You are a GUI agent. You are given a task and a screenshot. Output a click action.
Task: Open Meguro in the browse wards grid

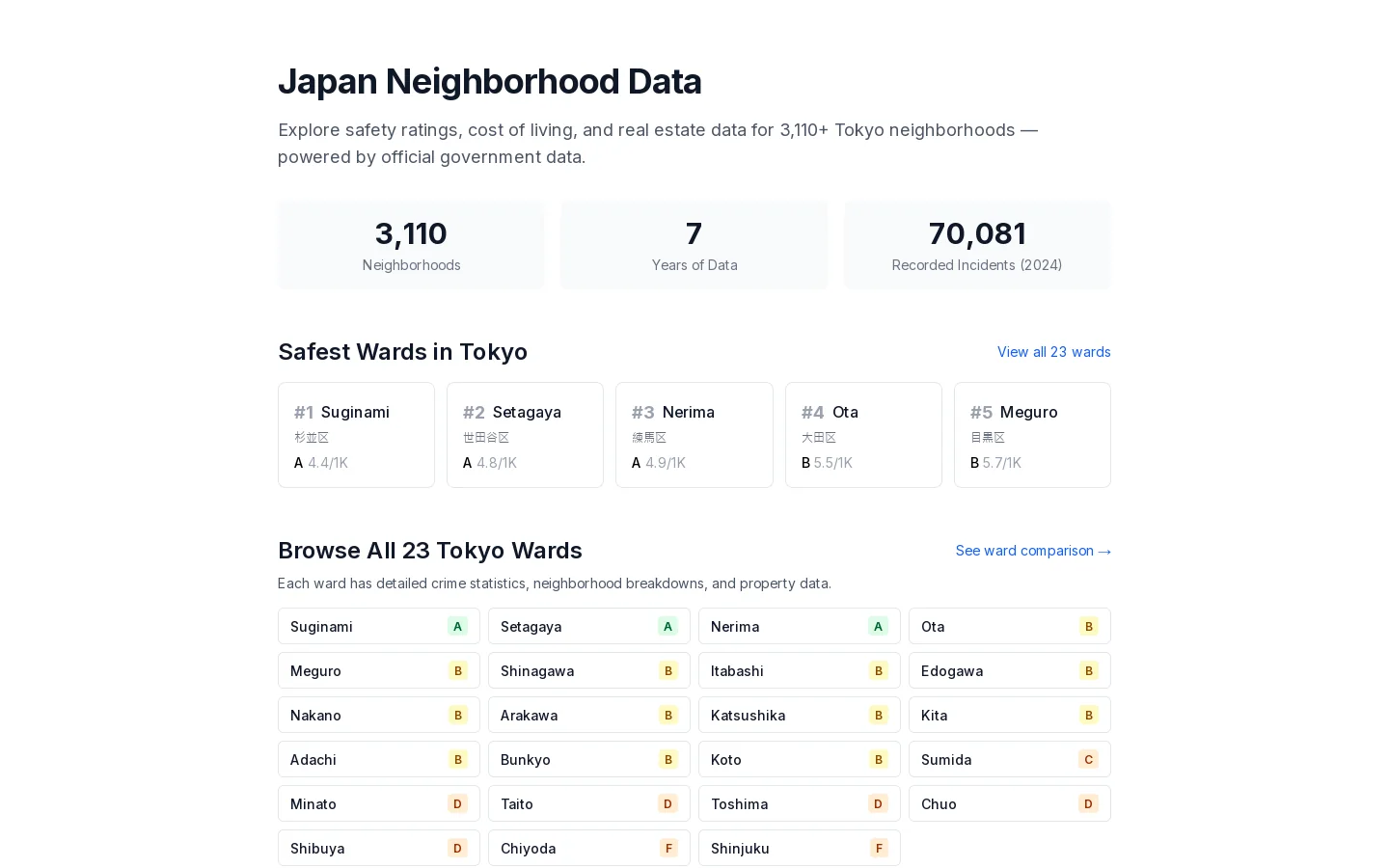tap(379, 670)
